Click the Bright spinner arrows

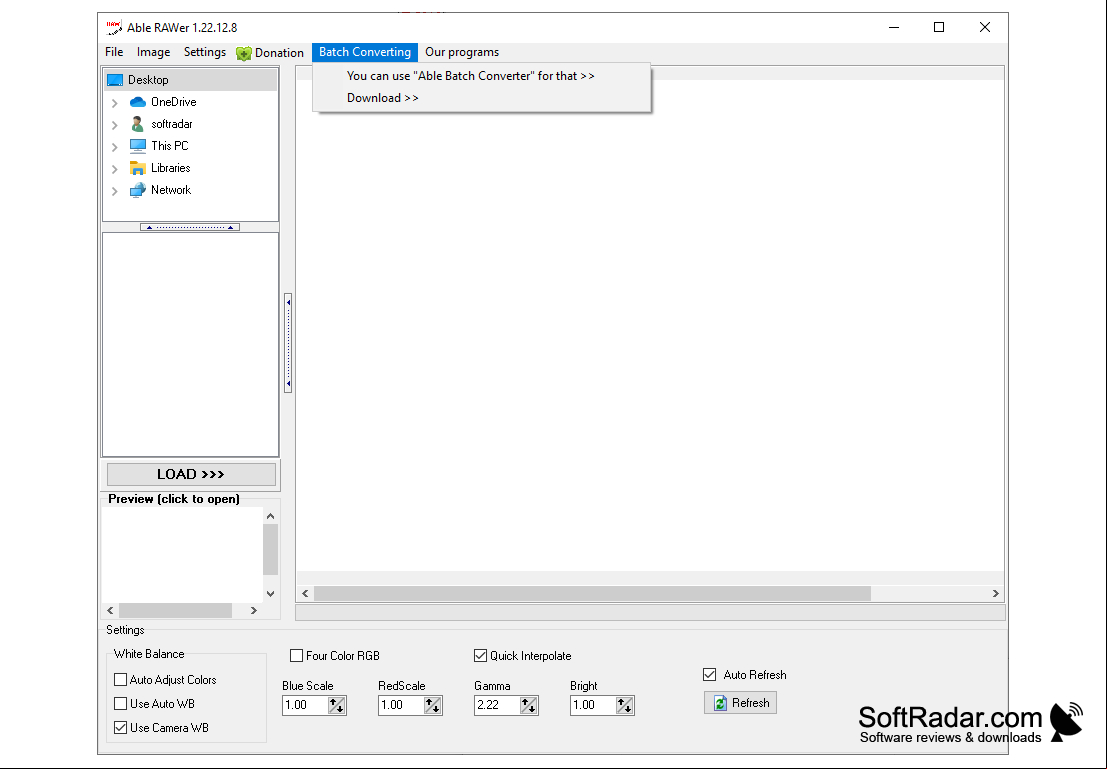point(625,705)
